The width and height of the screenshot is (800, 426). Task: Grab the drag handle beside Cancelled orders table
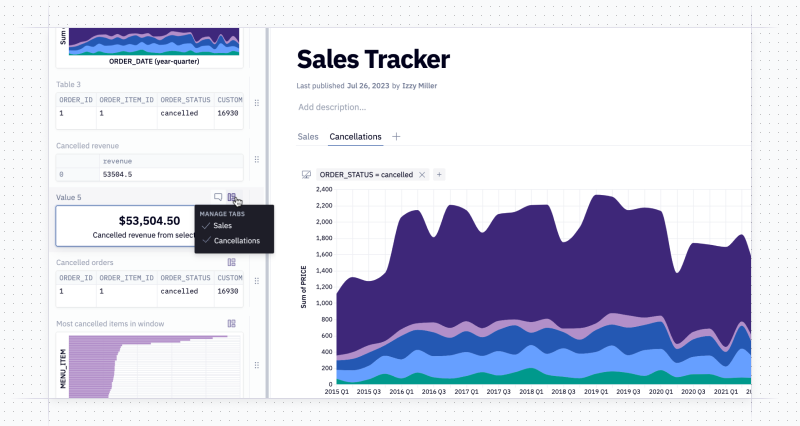tap(257, 281)
